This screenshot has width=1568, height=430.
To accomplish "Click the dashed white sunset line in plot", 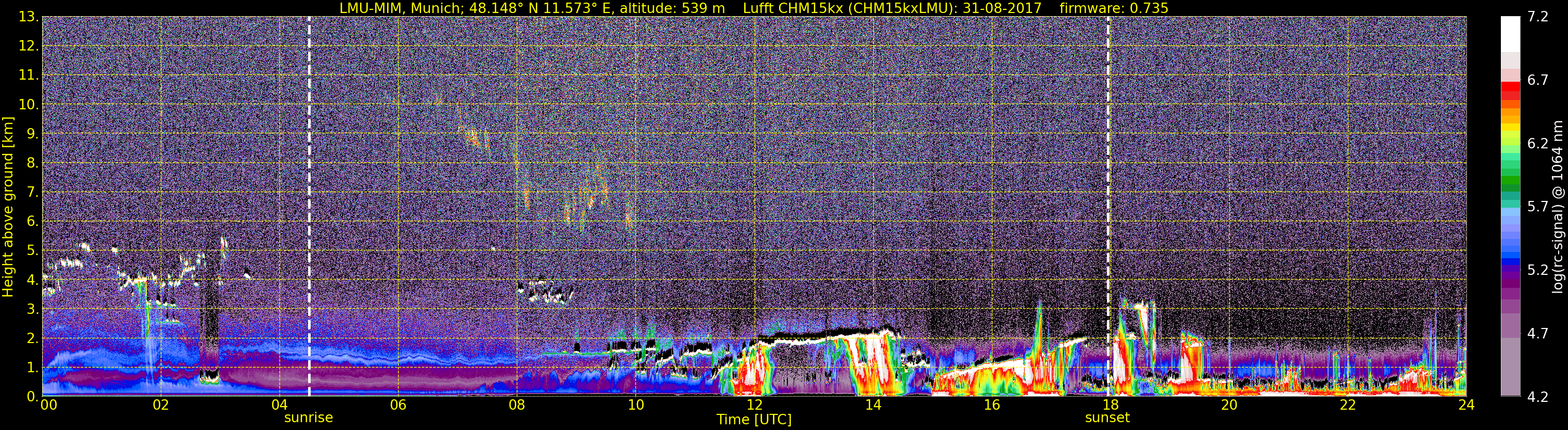I will (x=1108, y=207).
